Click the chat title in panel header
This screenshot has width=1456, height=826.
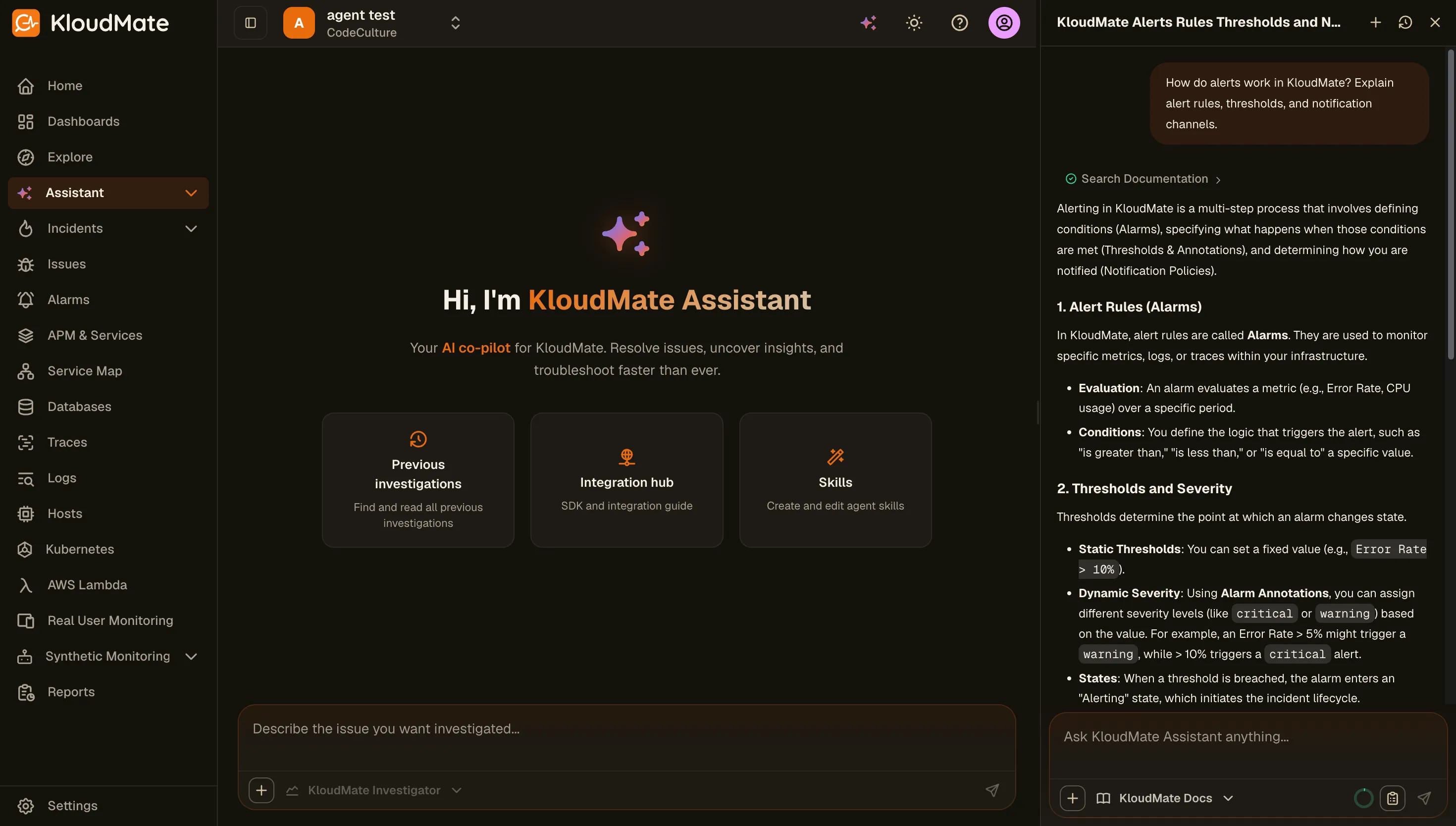[x=1198, y=22]
